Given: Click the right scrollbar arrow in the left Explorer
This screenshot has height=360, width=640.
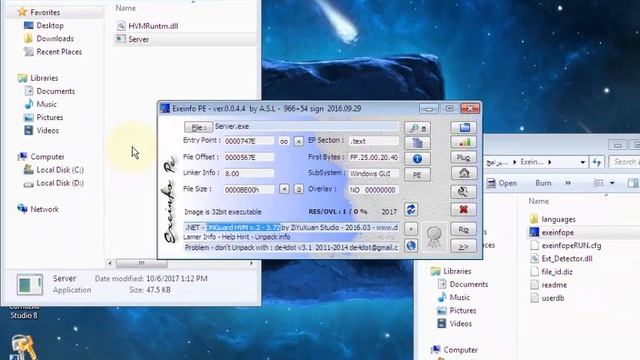Looking at the screenshot, I should pyautogui.click(x=251, y=263).
